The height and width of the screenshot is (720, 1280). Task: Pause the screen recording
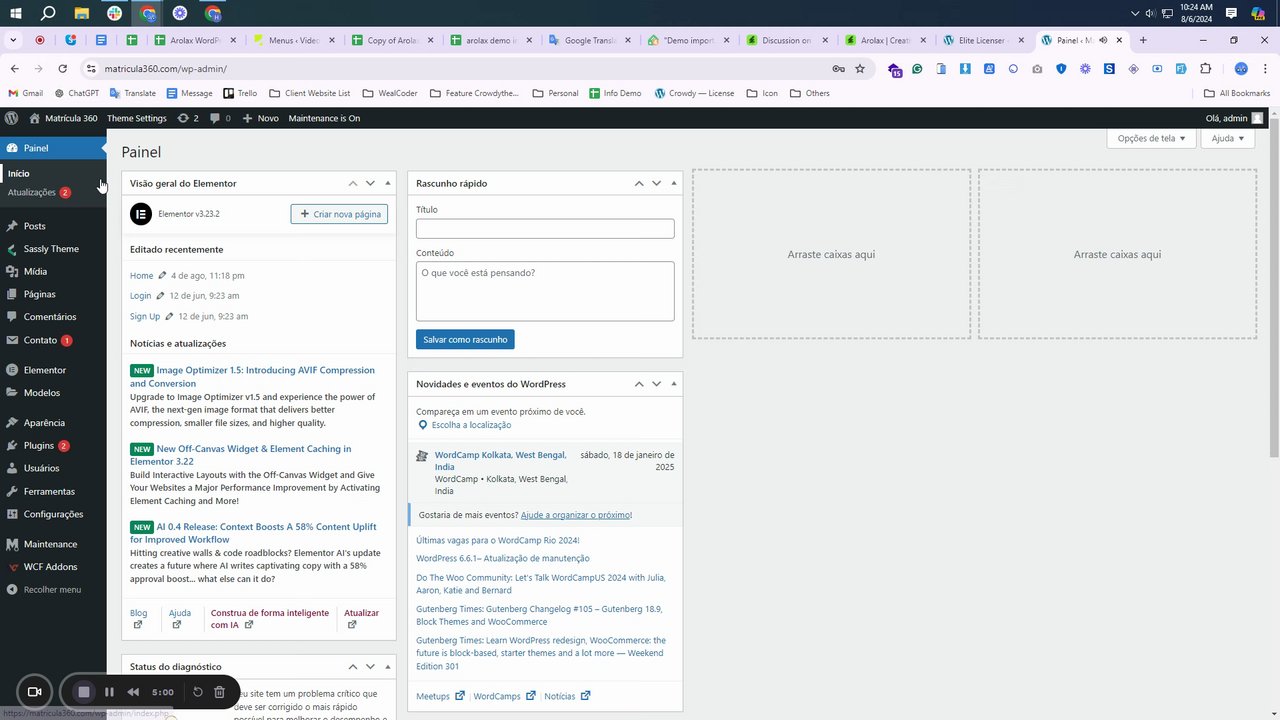109,692
